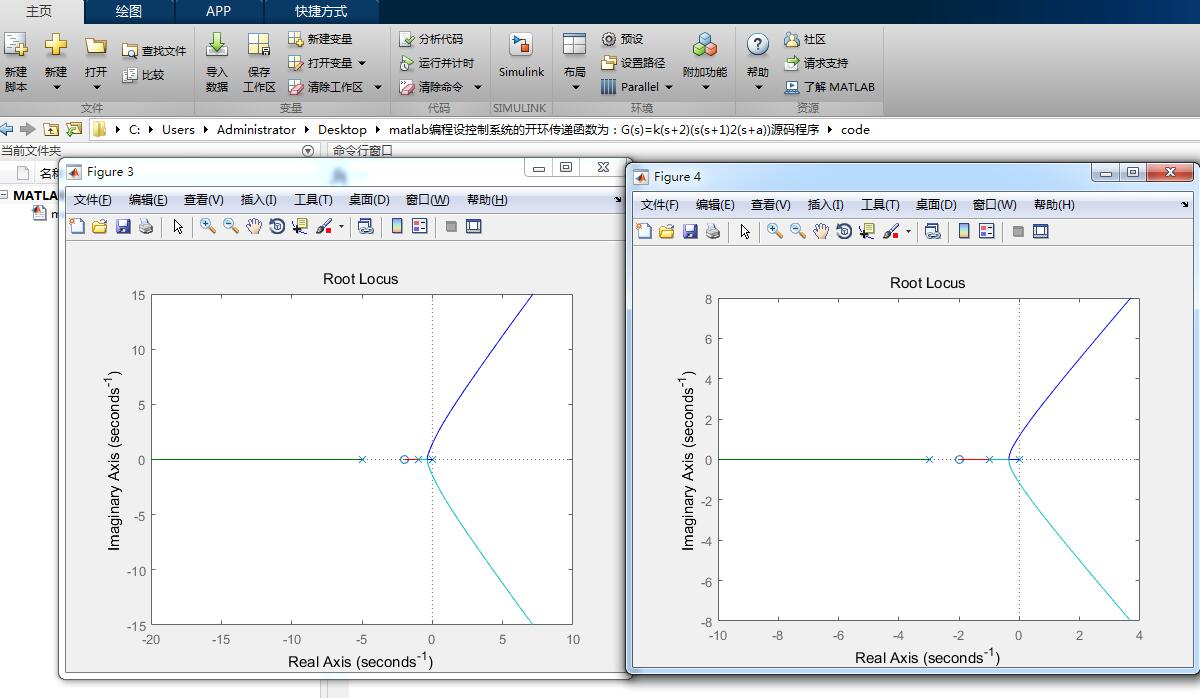Click 新建变量 (New Variable)
Image resolution: width=1200 pixels, height=698 pixels.
[320, 39]
